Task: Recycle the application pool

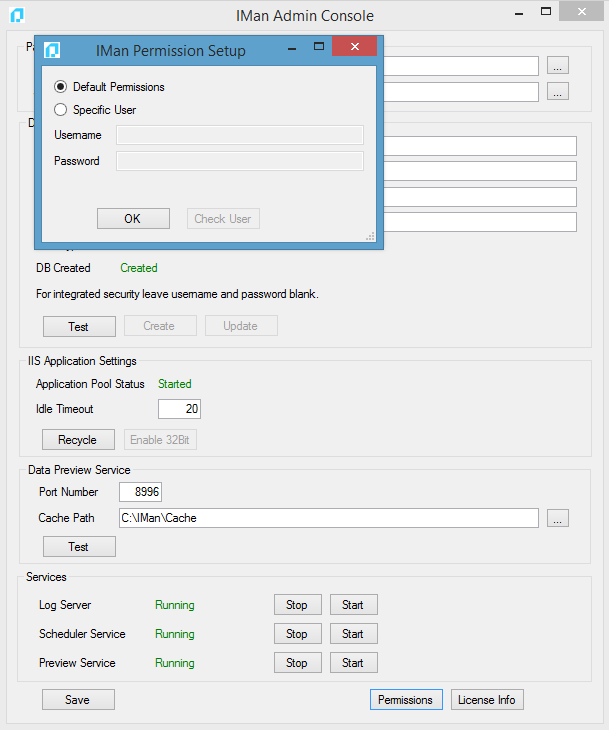Action: pyautogui.click(x=78, y=440)
